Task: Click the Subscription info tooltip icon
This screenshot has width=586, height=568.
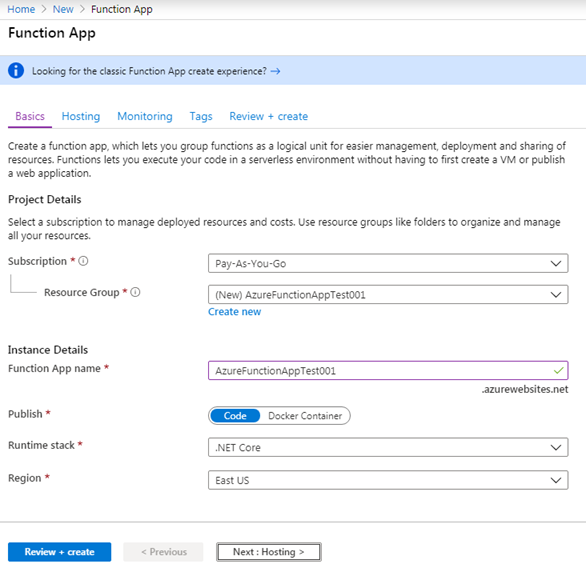Action: coord(83,261)
